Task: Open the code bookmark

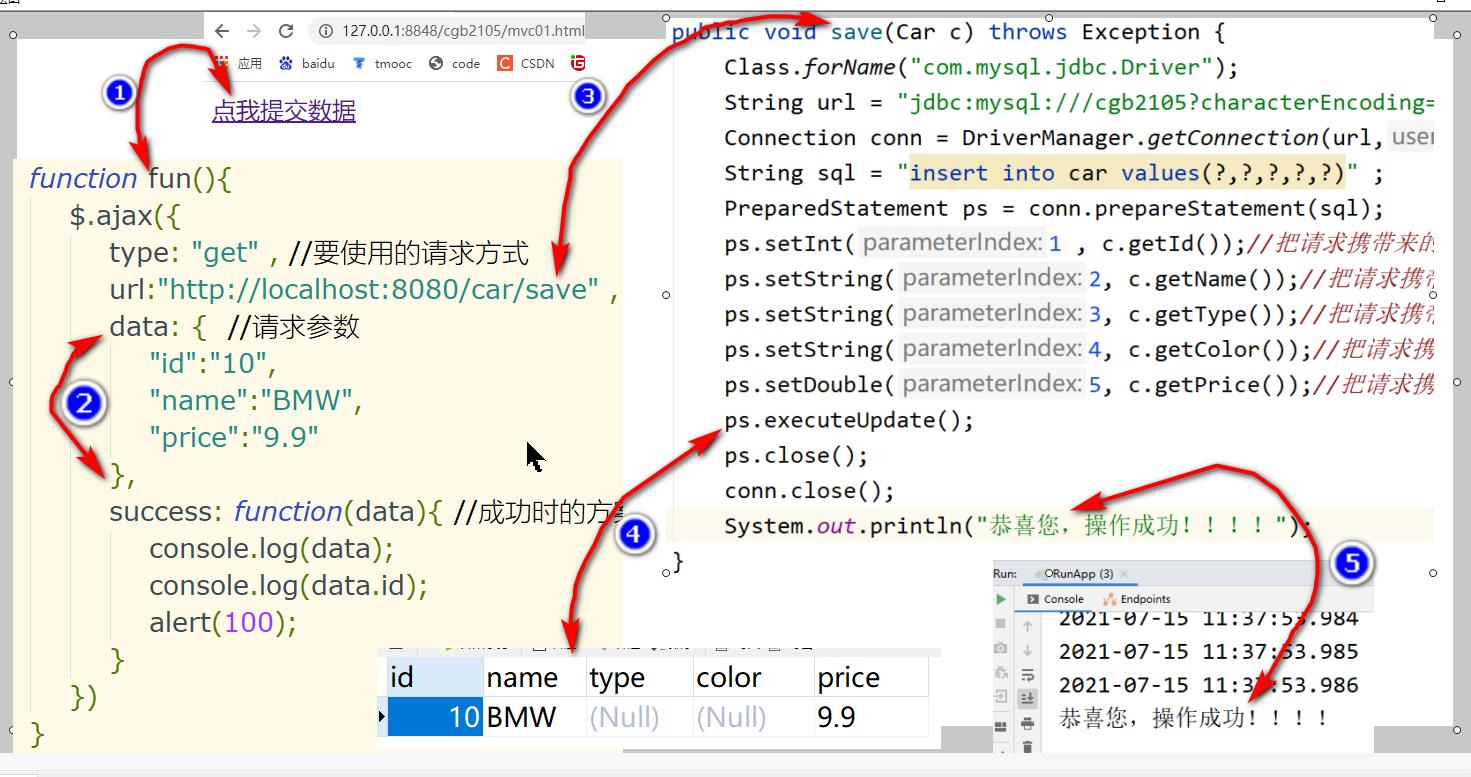Action: point(455,63)
